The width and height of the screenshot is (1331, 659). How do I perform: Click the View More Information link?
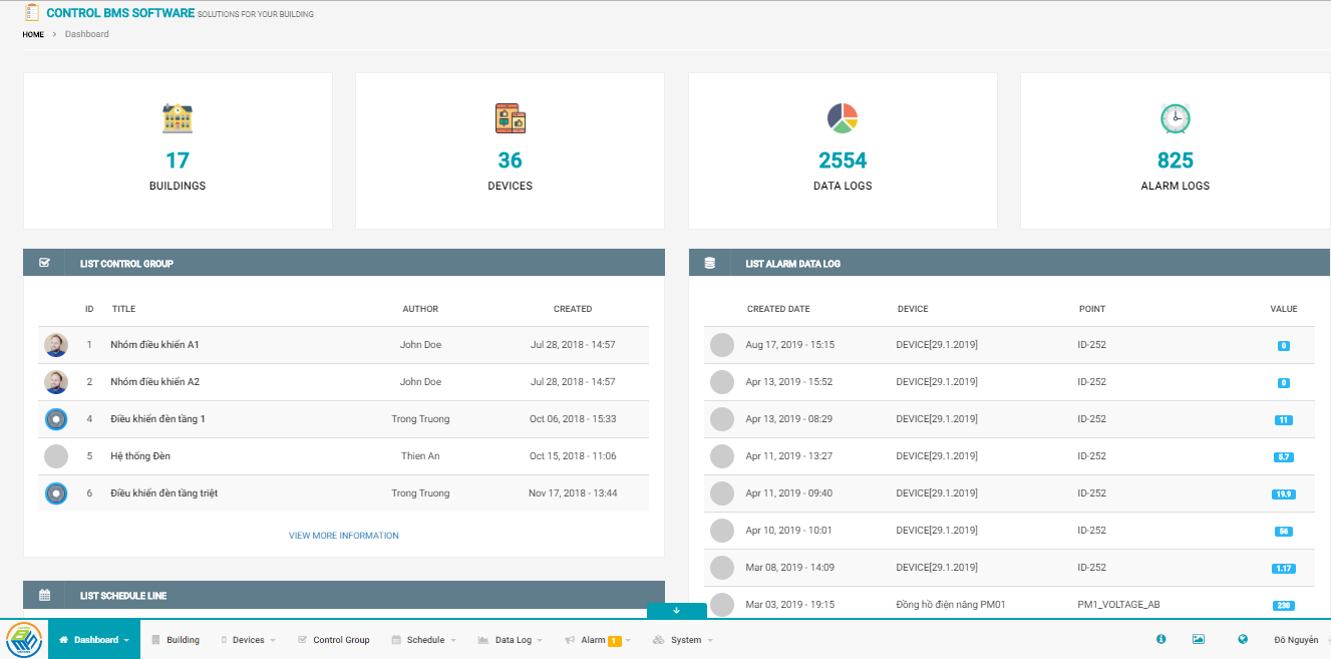(x=343, y=536)
